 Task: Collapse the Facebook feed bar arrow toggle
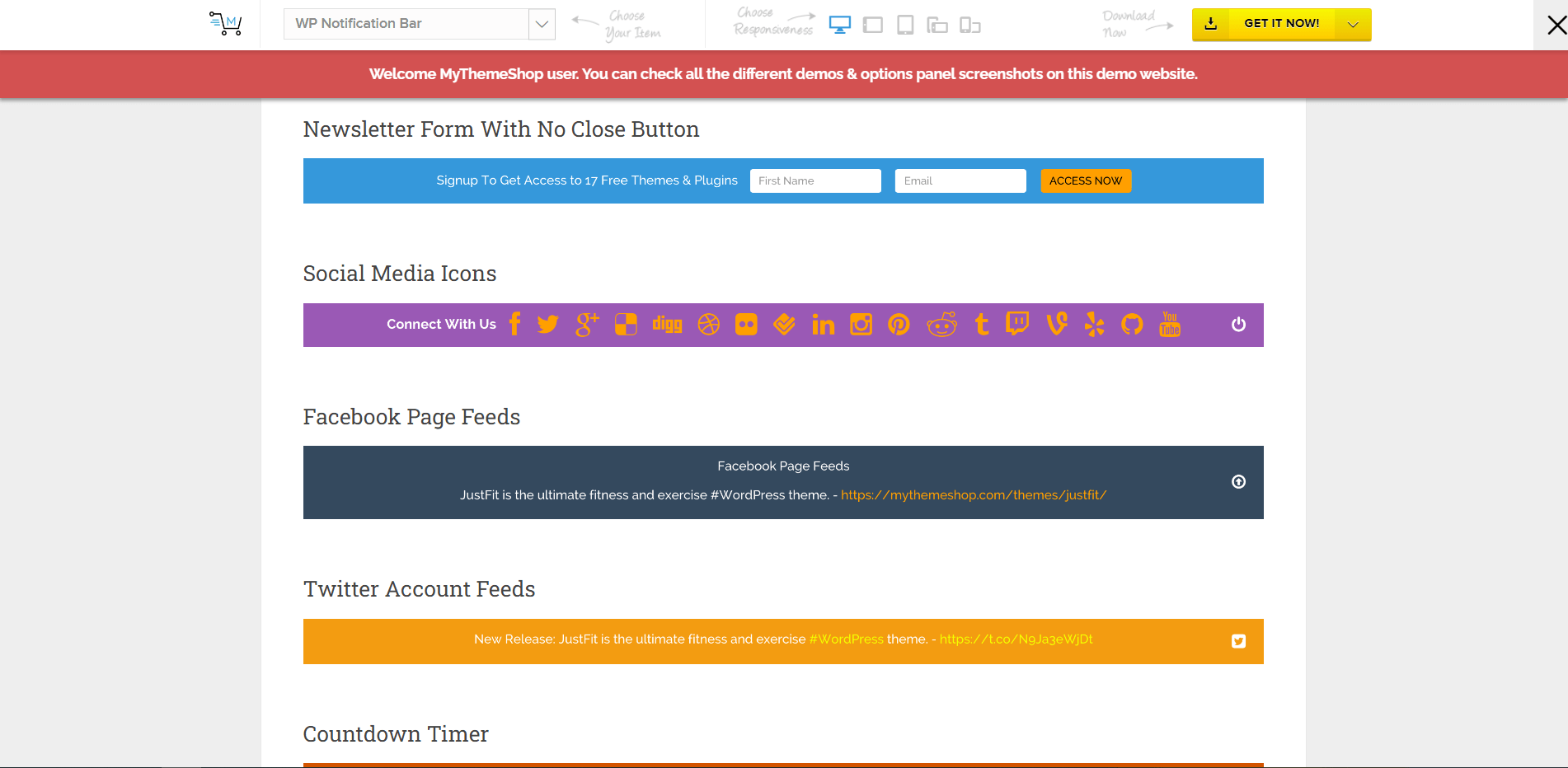click(x=1238, y=482)
